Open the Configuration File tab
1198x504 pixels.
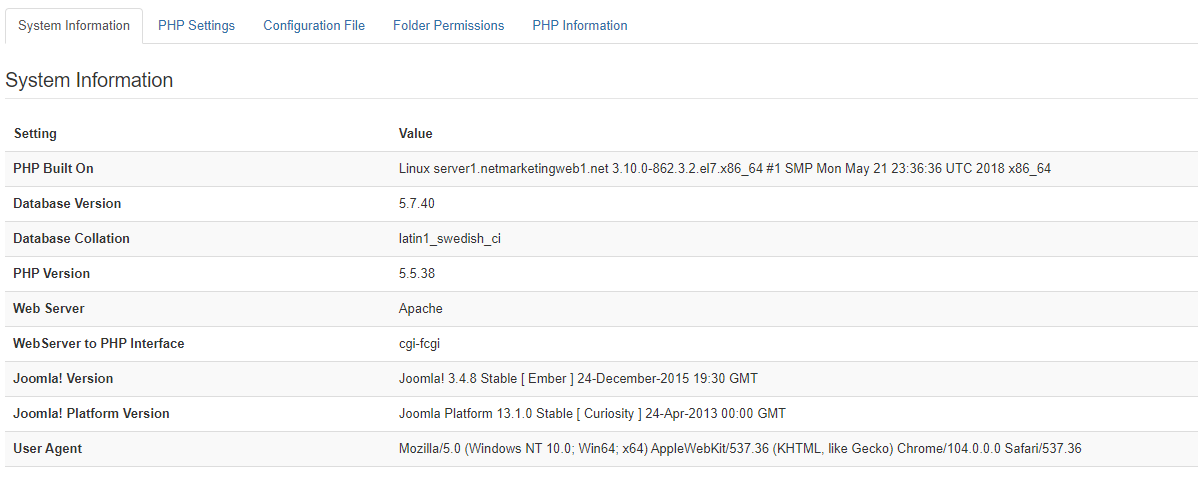314,26
